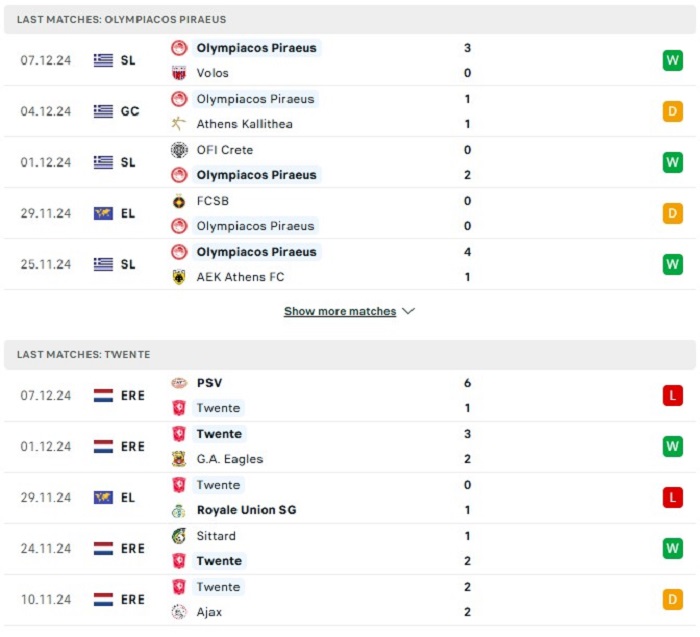Click the Royale Union SG crest
The height and width of the screenshot is (637, 700).
[x=179, y=510]
